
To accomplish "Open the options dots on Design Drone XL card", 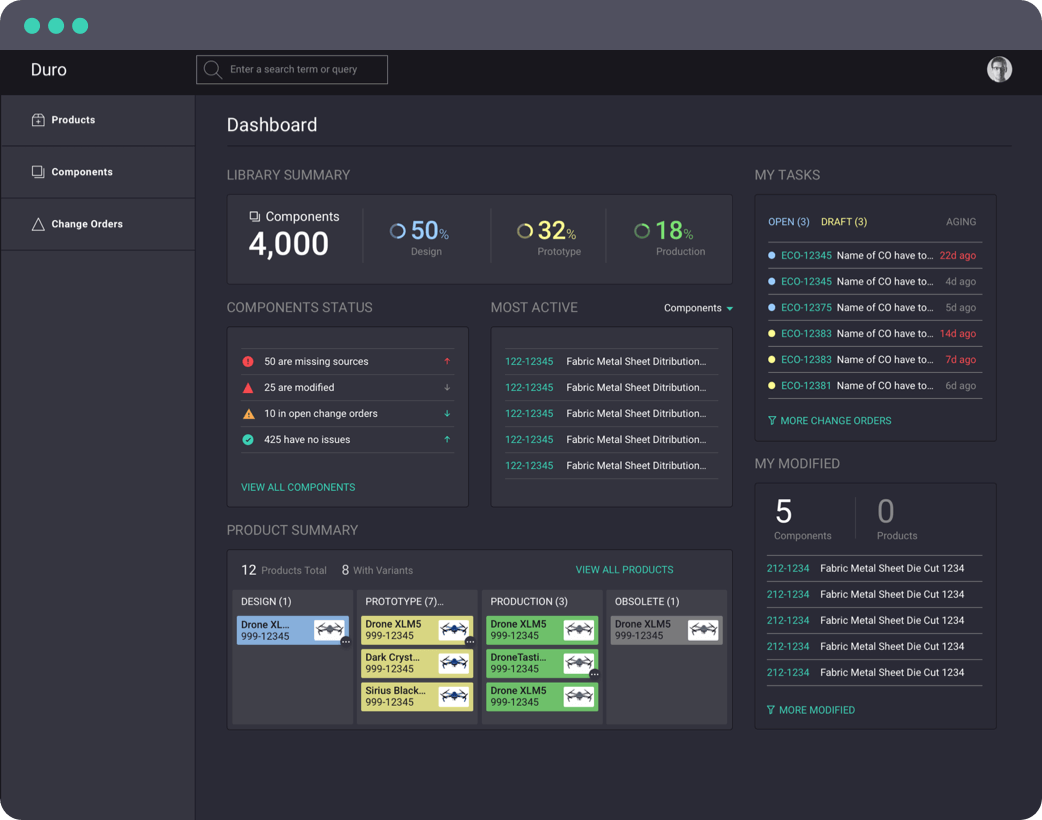I will 346,642.
